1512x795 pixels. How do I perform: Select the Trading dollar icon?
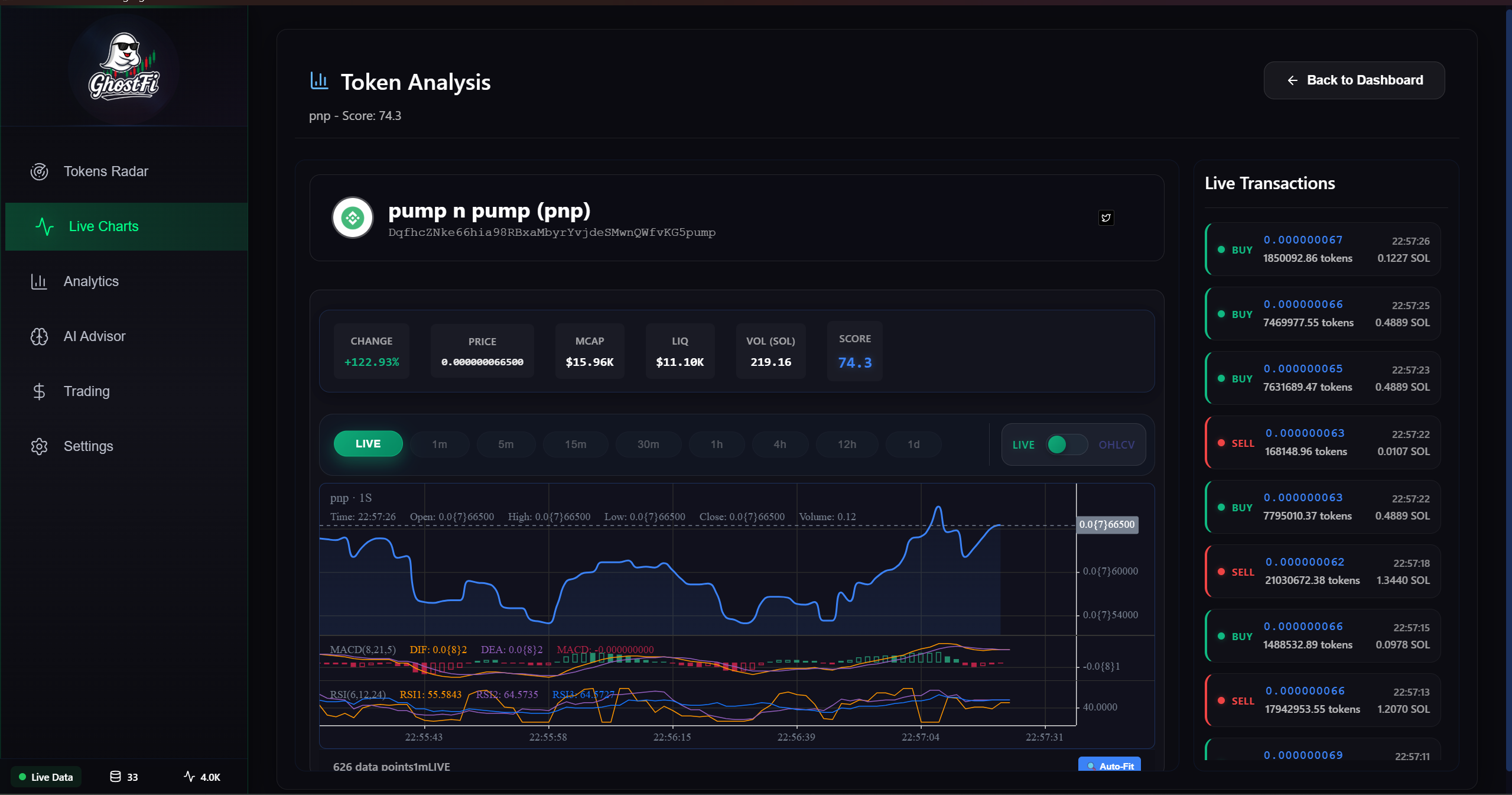pos(39,391)
